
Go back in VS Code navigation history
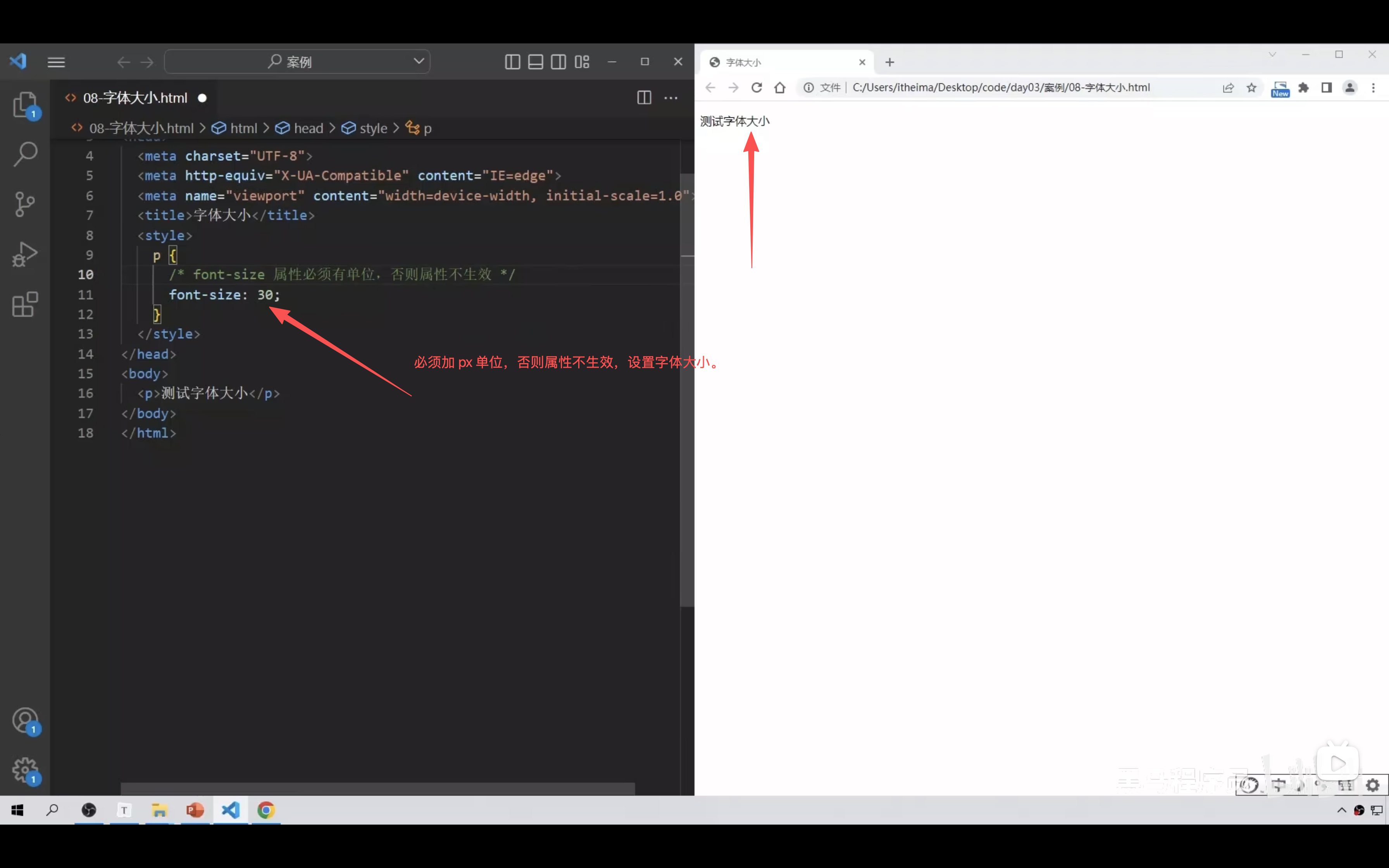123,62
